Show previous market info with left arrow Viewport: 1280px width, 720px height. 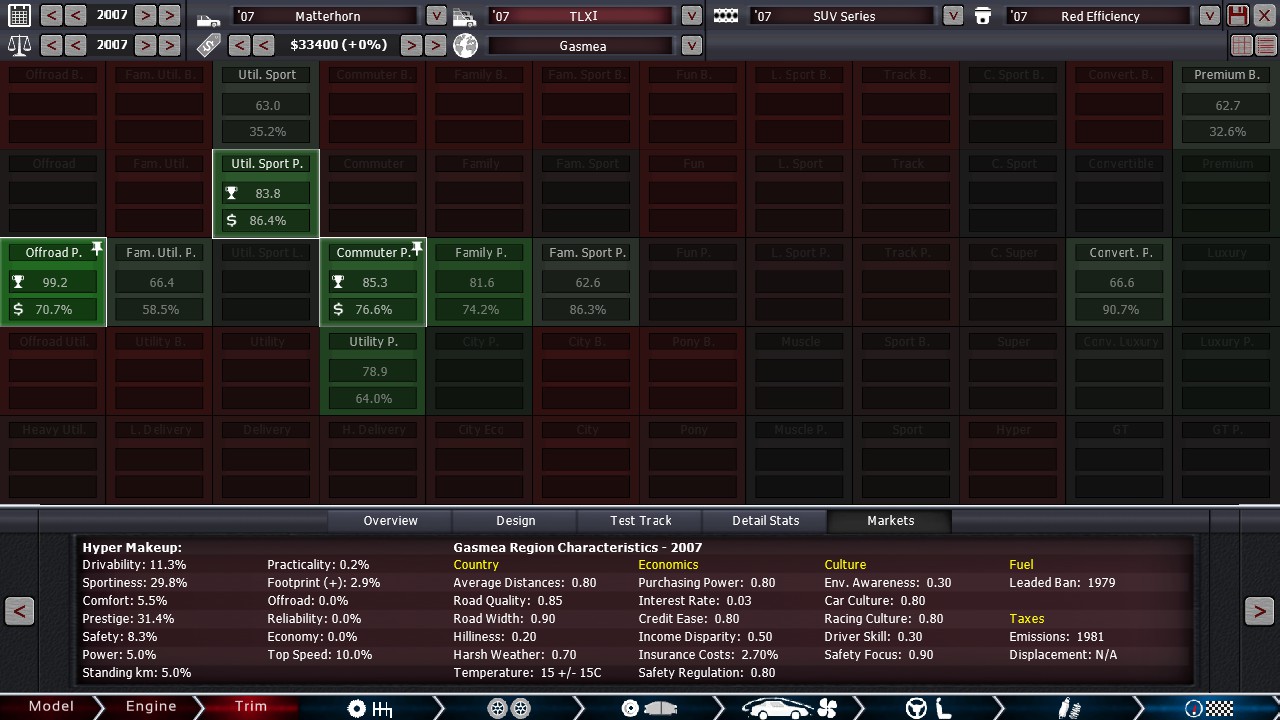coord(19,611)
